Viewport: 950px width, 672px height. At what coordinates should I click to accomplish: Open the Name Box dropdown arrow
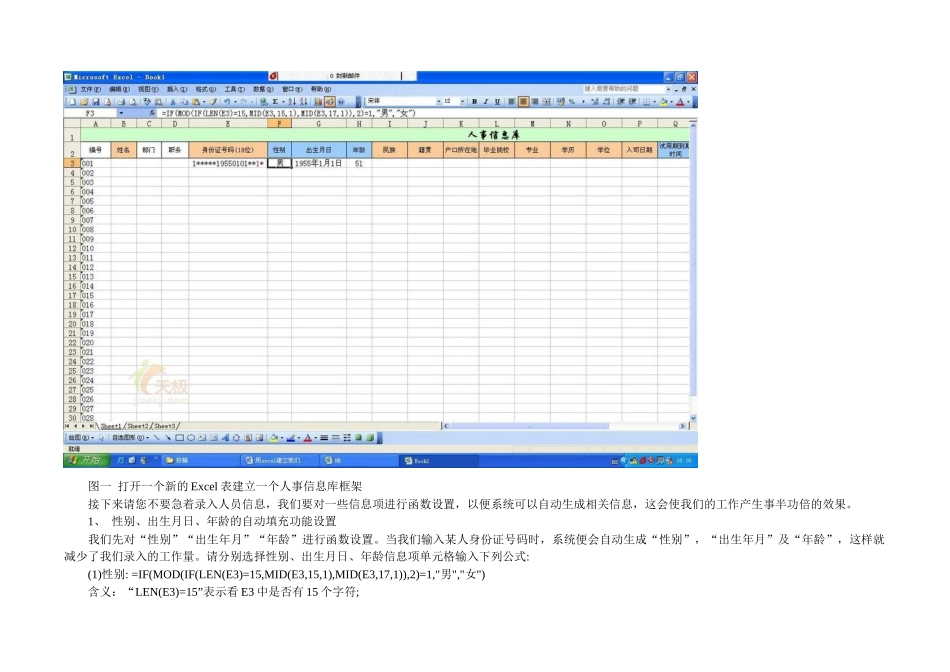[121, 113]
